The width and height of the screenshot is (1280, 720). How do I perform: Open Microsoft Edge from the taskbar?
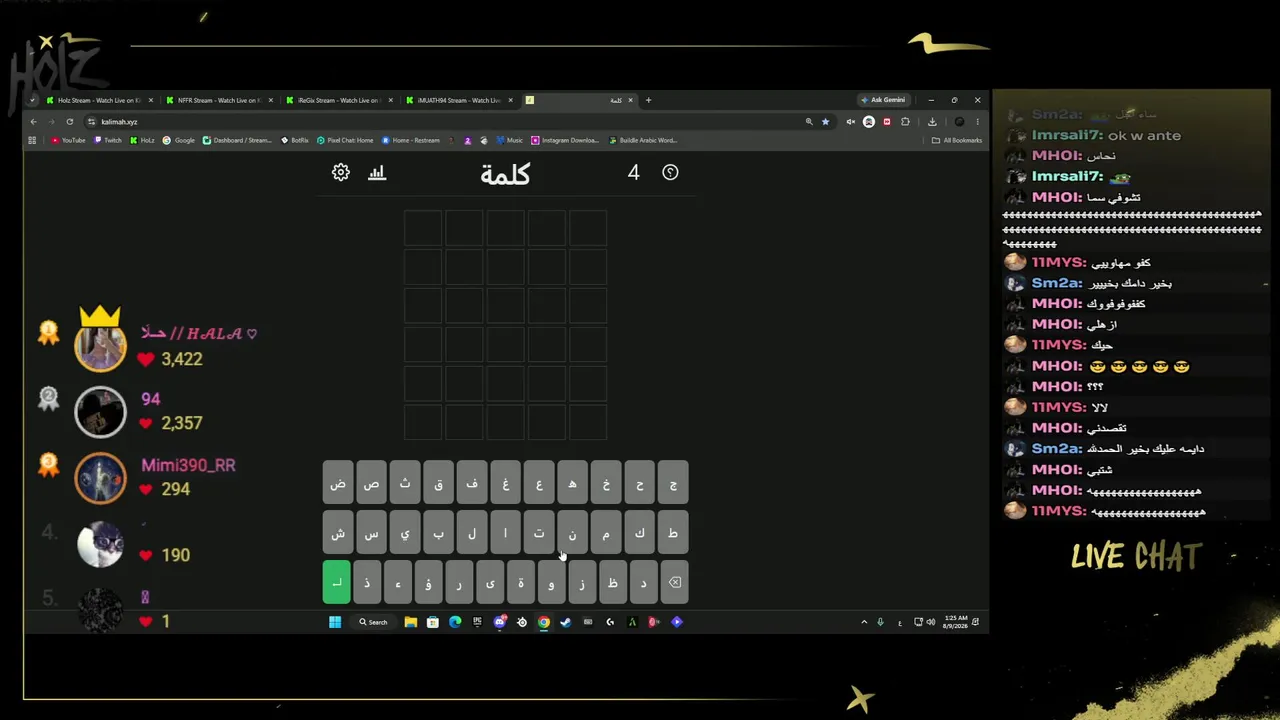coord(455,622)
